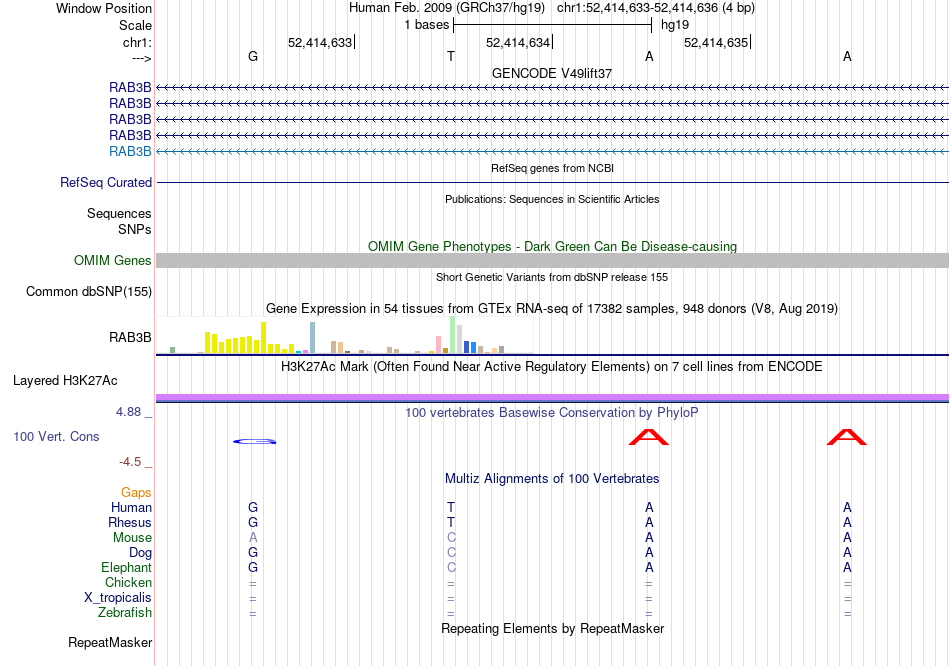This screenshot has height=666, width=950.
Task: Select the Mouse species label
Action: coord(132,538)
